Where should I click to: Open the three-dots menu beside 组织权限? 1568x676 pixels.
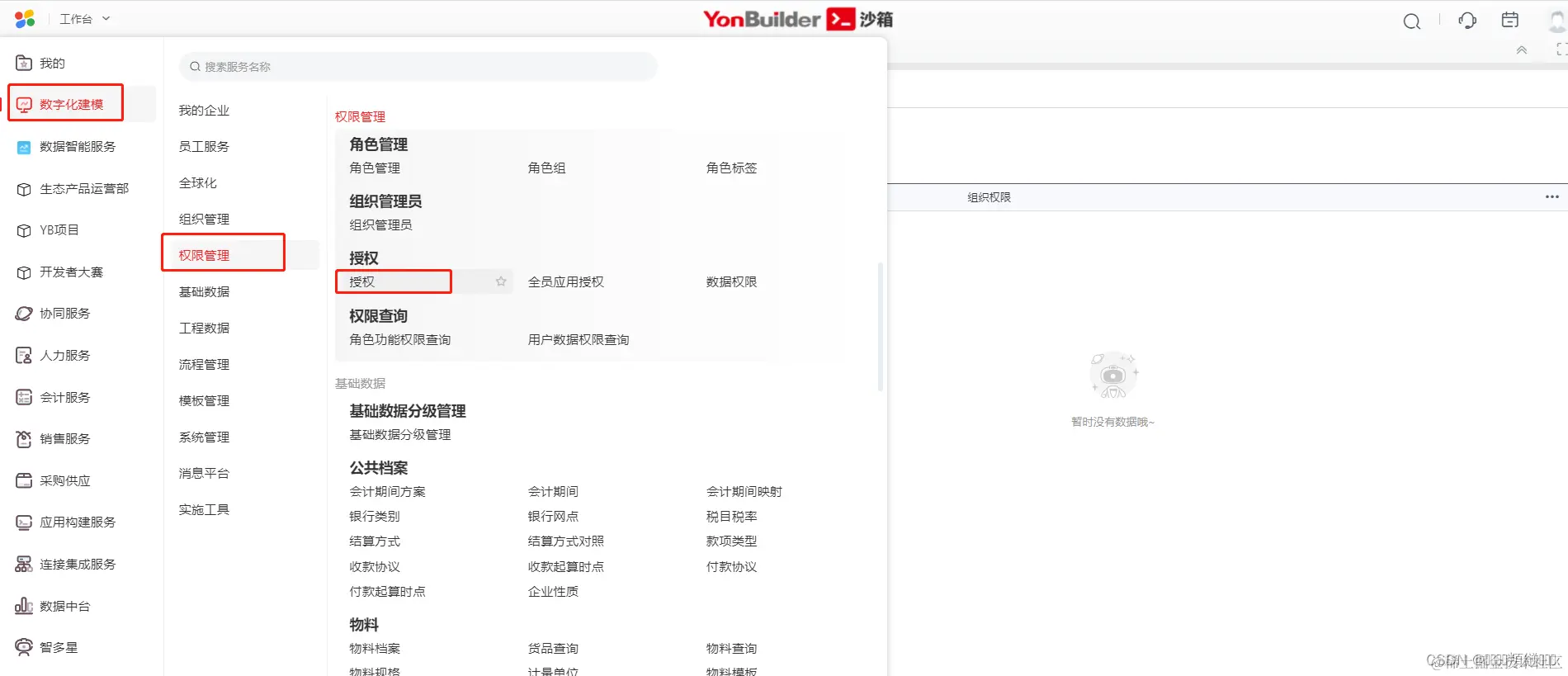[x=1551, y=197]
